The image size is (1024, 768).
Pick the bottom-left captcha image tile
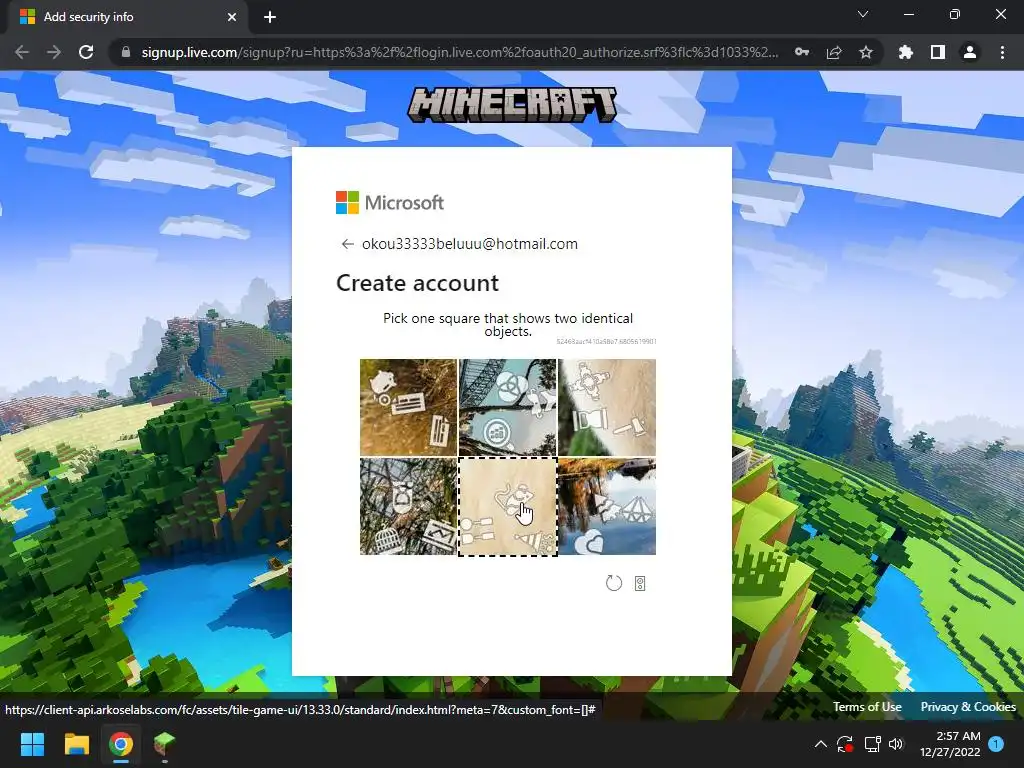coord(408,506)
